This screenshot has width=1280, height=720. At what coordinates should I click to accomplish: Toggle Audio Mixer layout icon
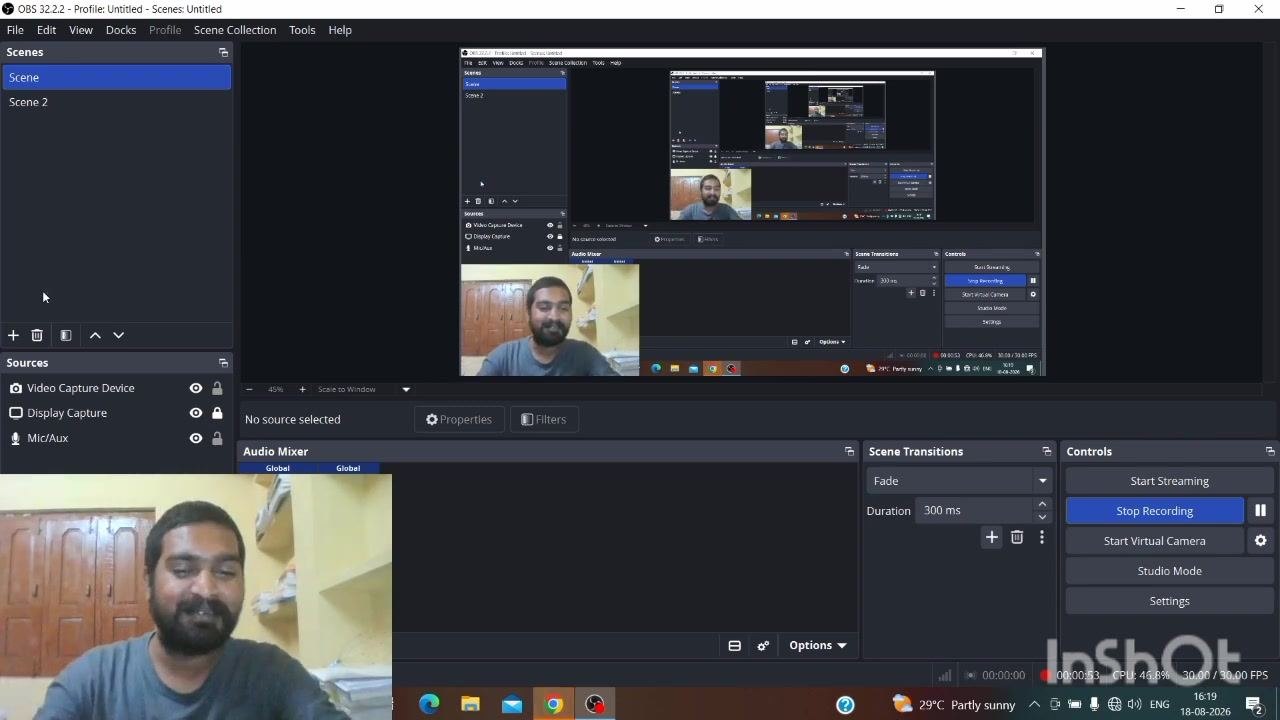pyautogui.click(x=734, y=646)
